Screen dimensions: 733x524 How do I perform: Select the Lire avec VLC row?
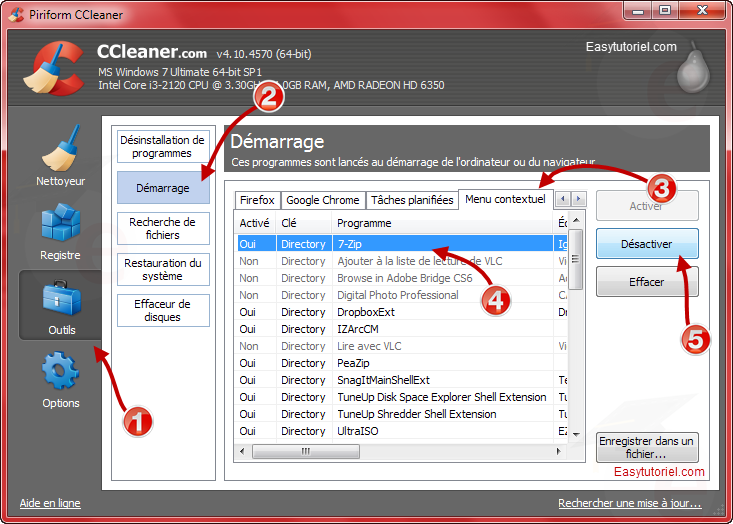401,346
